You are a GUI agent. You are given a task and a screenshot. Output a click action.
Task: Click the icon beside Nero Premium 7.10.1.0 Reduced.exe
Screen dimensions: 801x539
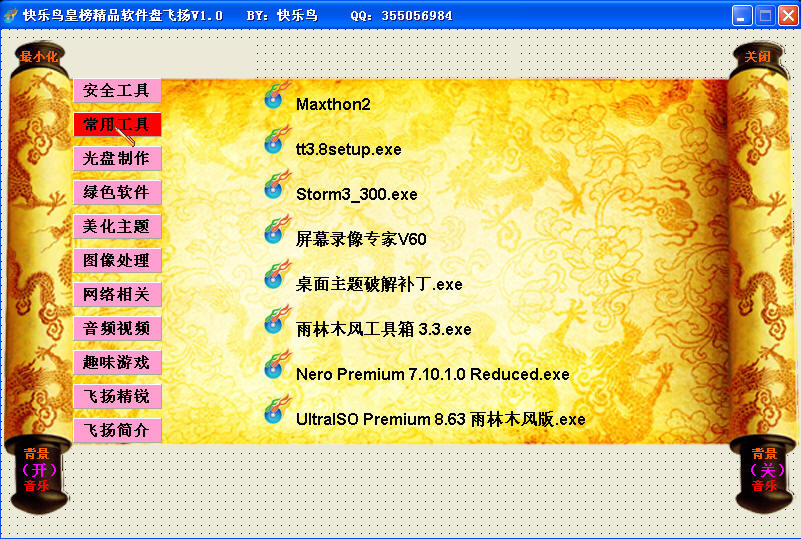(277, 365)
